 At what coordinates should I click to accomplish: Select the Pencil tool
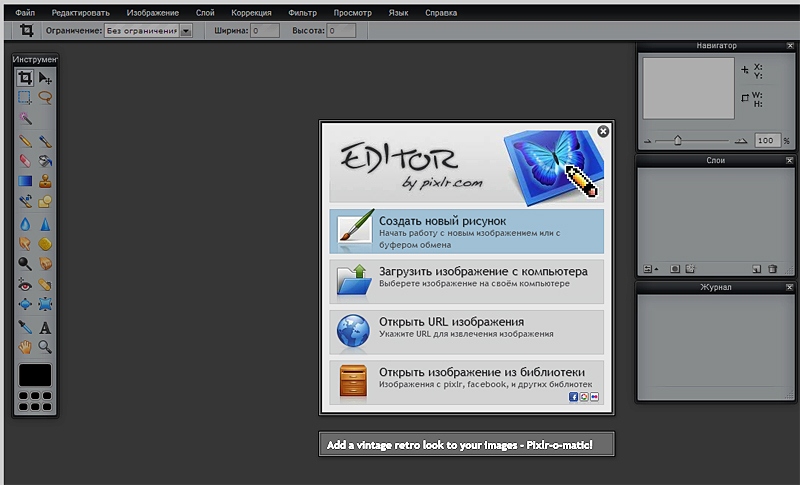click(24, 141)
